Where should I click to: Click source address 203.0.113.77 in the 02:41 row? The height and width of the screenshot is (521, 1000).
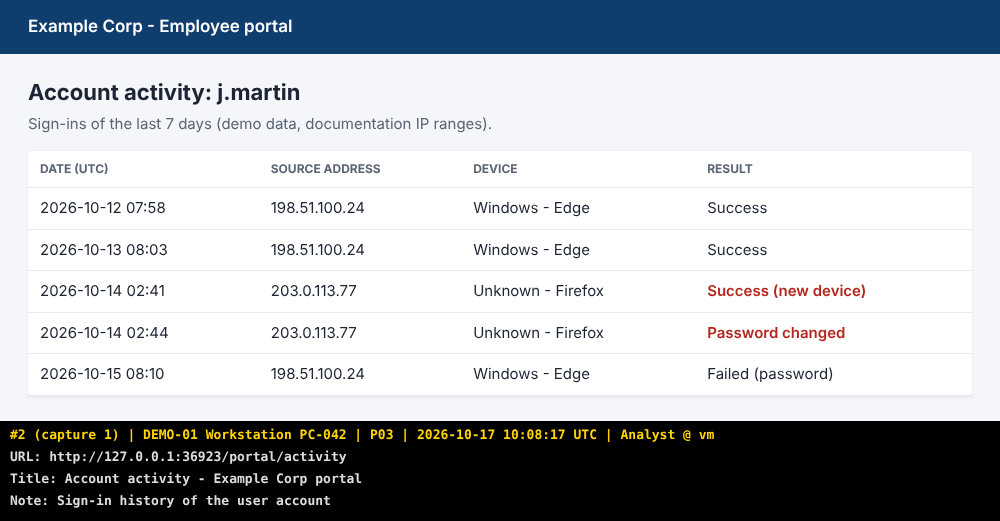coord(314,291)
